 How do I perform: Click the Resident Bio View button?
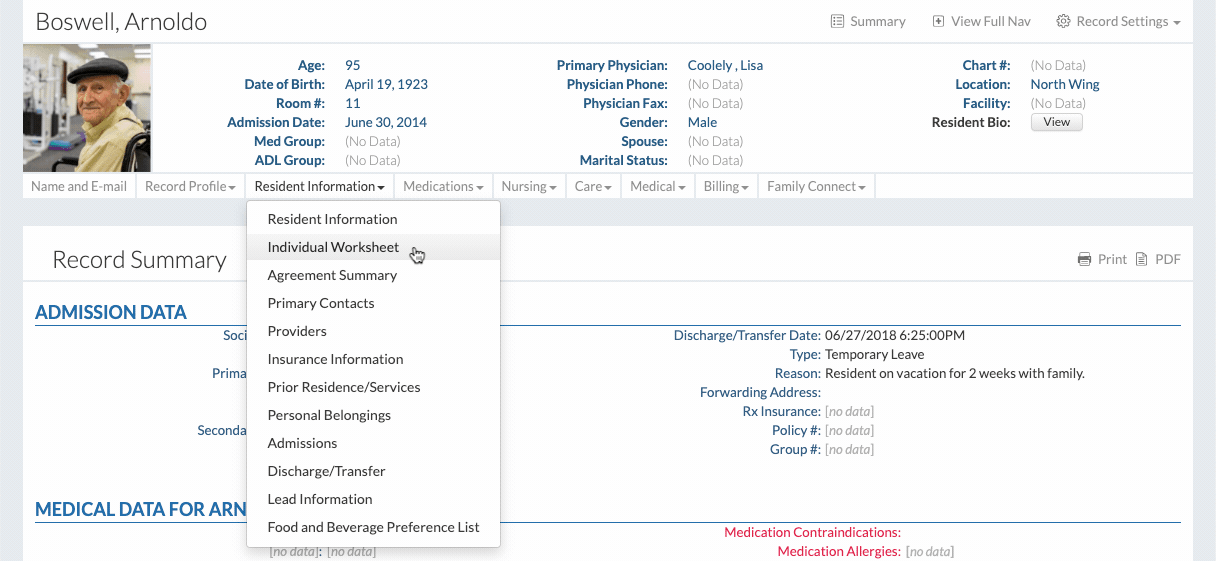pos(1056,122)
